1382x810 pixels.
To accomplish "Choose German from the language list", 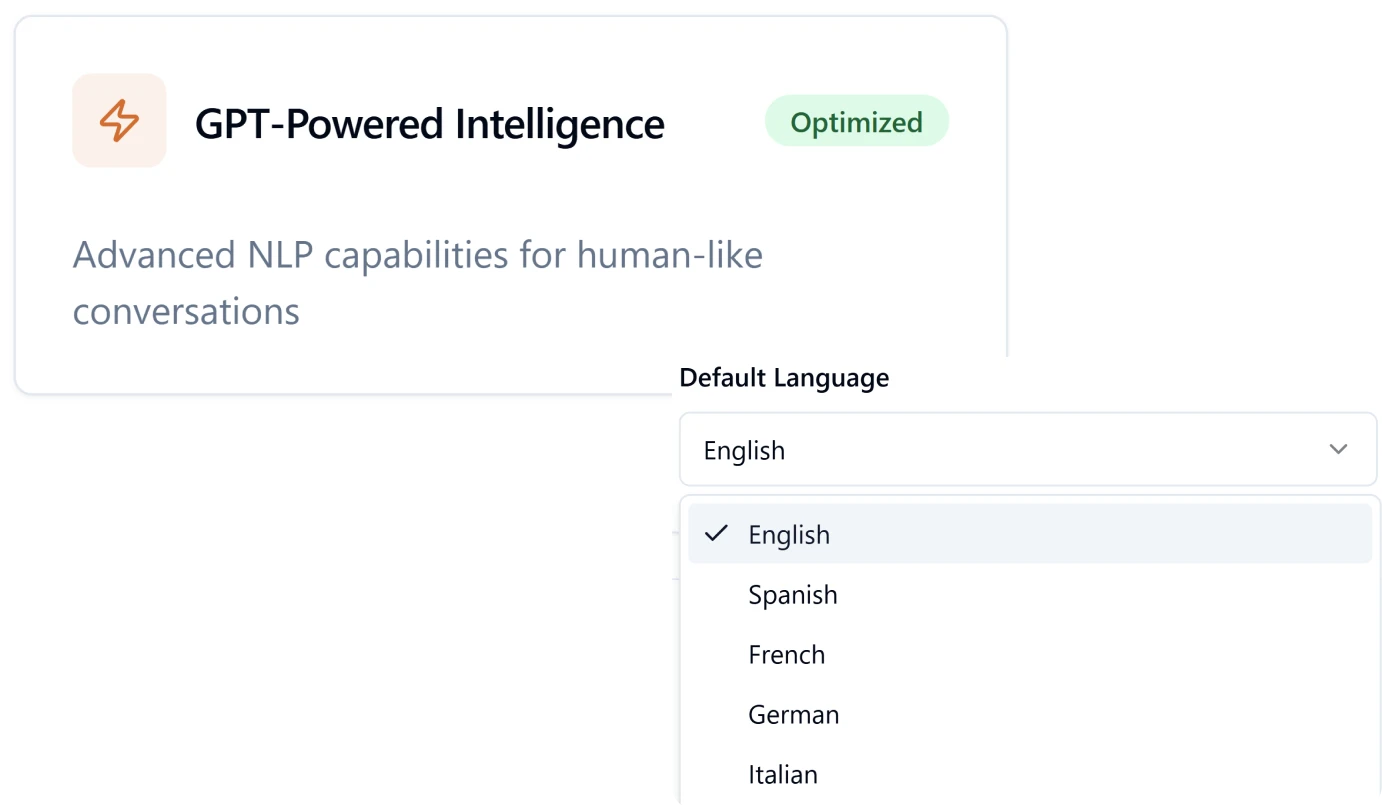I will click(x=793, y=714).
